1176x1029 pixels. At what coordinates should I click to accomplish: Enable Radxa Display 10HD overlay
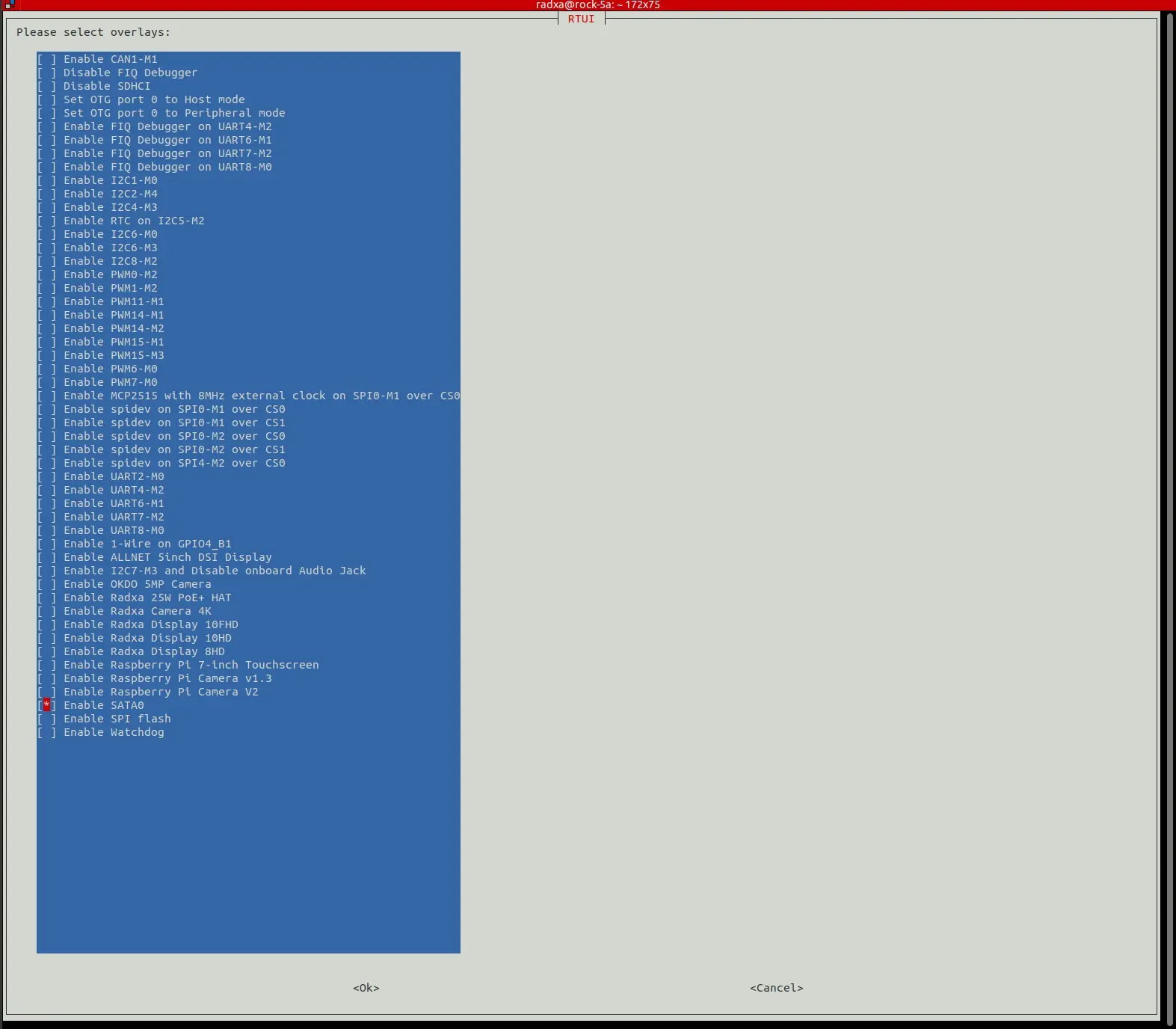[46, 638]
